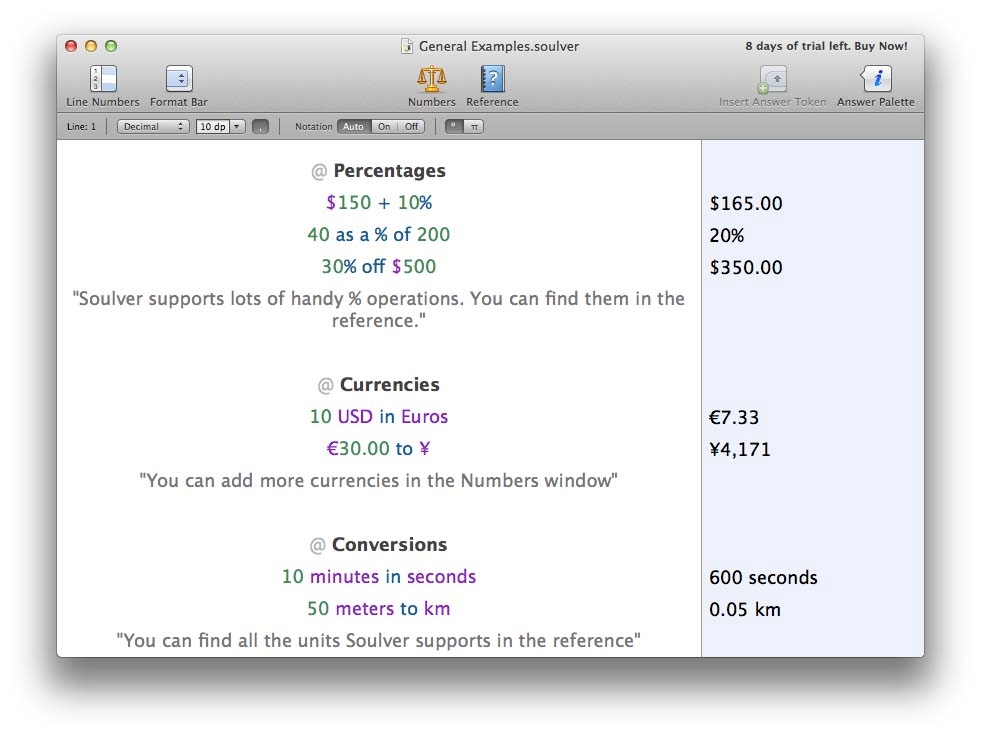Viewport: 981px width, 736px height.
Task: Click the comment about units Soulver supports
Action: [379, 641]
